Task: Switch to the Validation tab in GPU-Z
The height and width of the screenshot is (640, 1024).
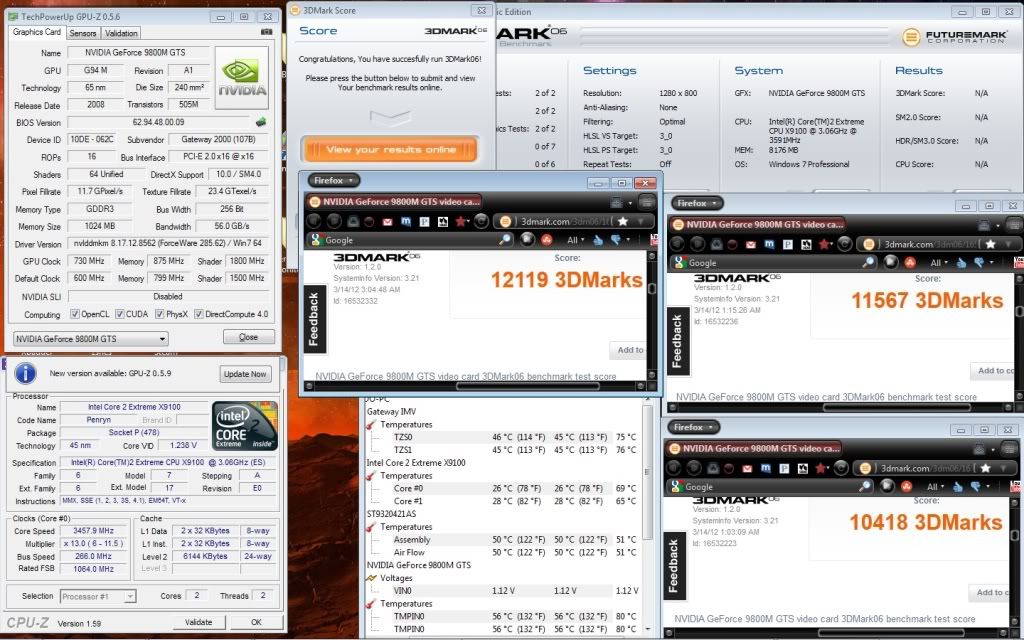Action: click(x=121, y=33)
